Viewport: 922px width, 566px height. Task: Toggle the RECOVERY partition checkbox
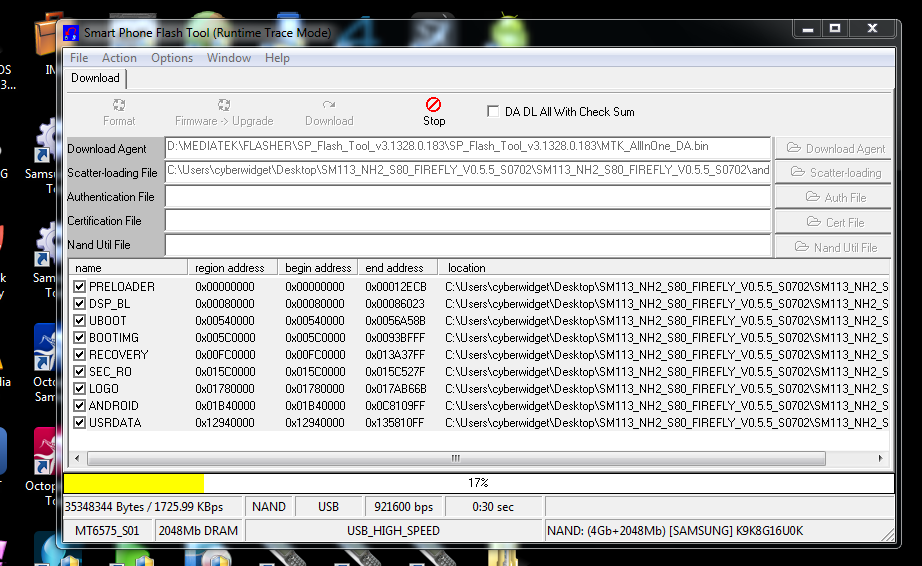pos(80,355)
